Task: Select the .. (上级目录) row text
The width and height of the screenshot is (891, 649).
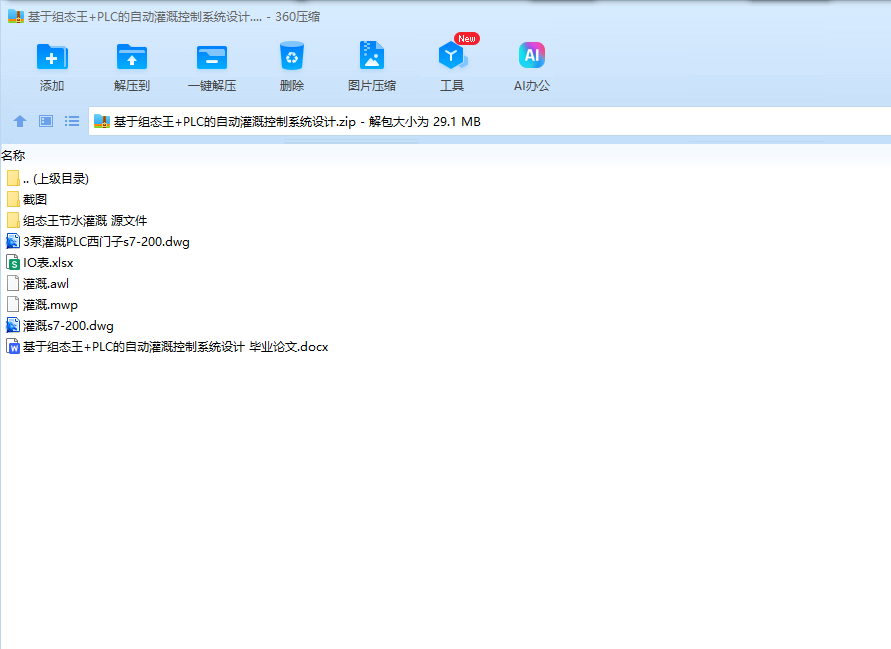Action: point(56,178)
